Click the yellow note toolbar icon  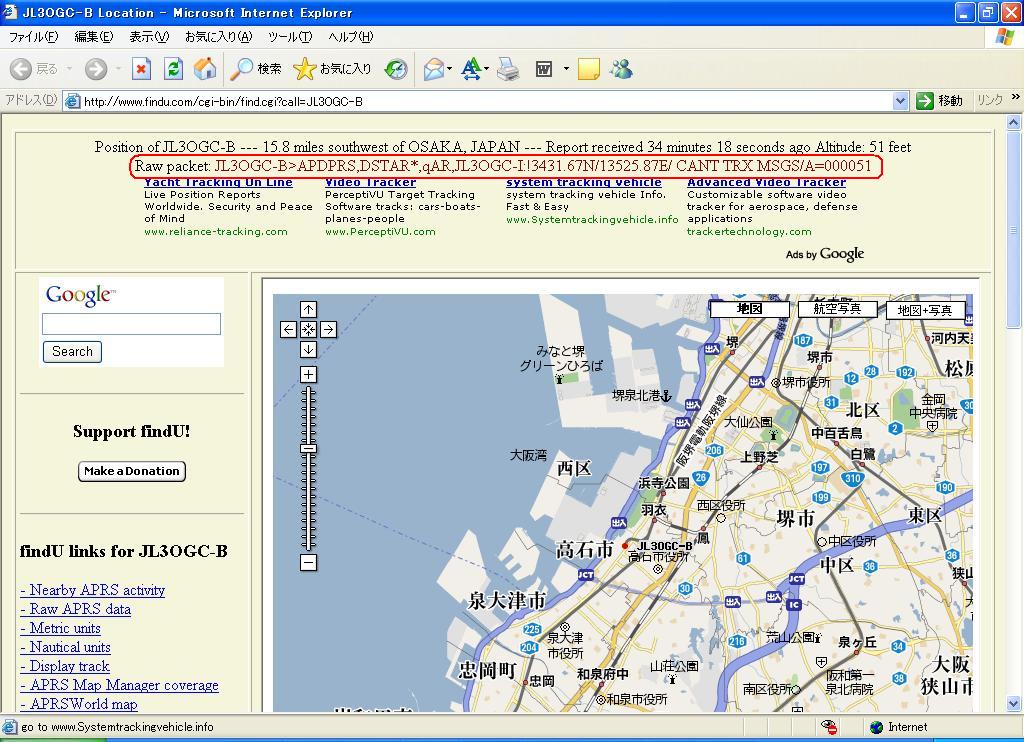[588, 69]
